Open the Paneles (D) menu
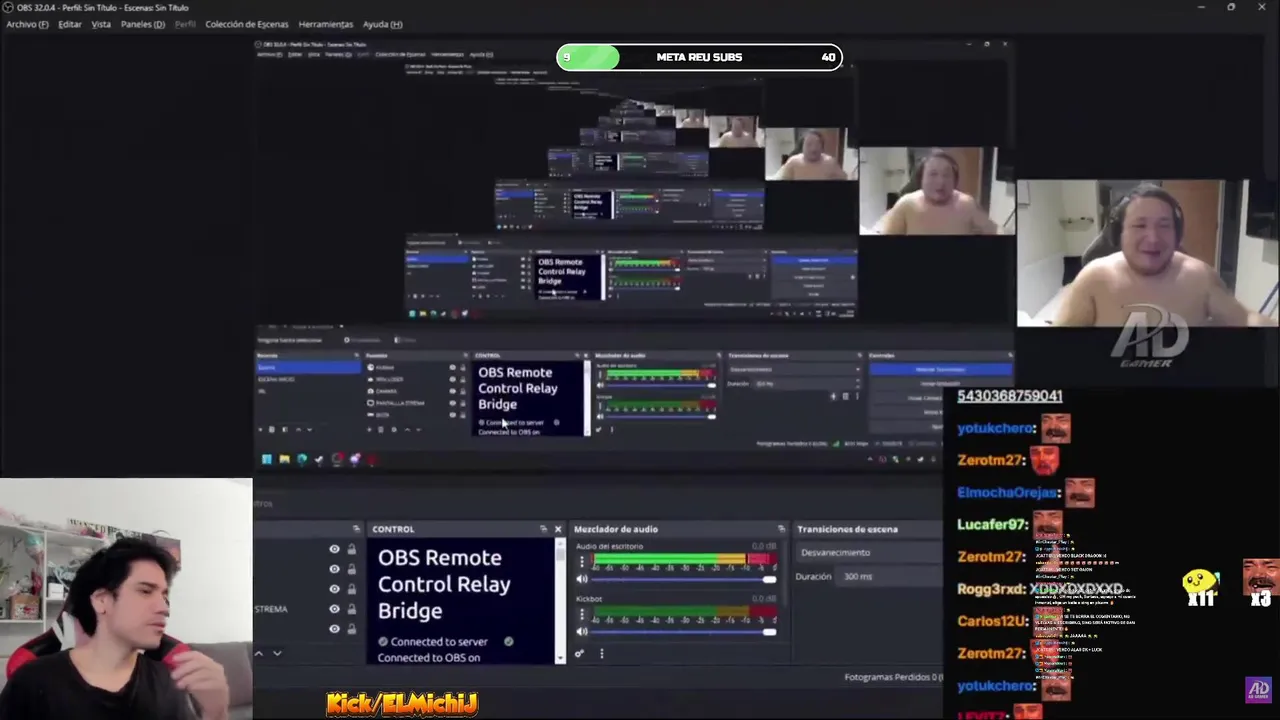This screenshot has height=720, width=1280. (x=143, y=24)
